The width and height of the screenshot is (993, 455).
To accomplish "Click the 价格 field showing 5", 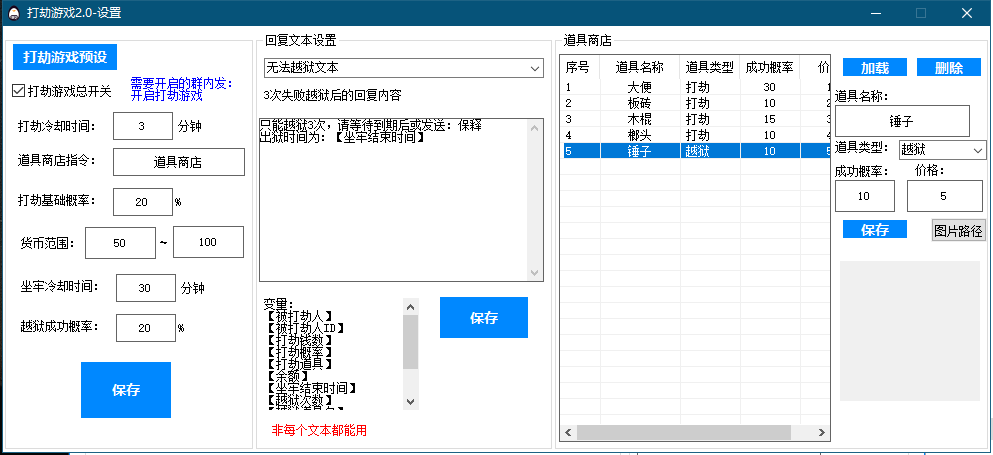I will pos(945,196).
